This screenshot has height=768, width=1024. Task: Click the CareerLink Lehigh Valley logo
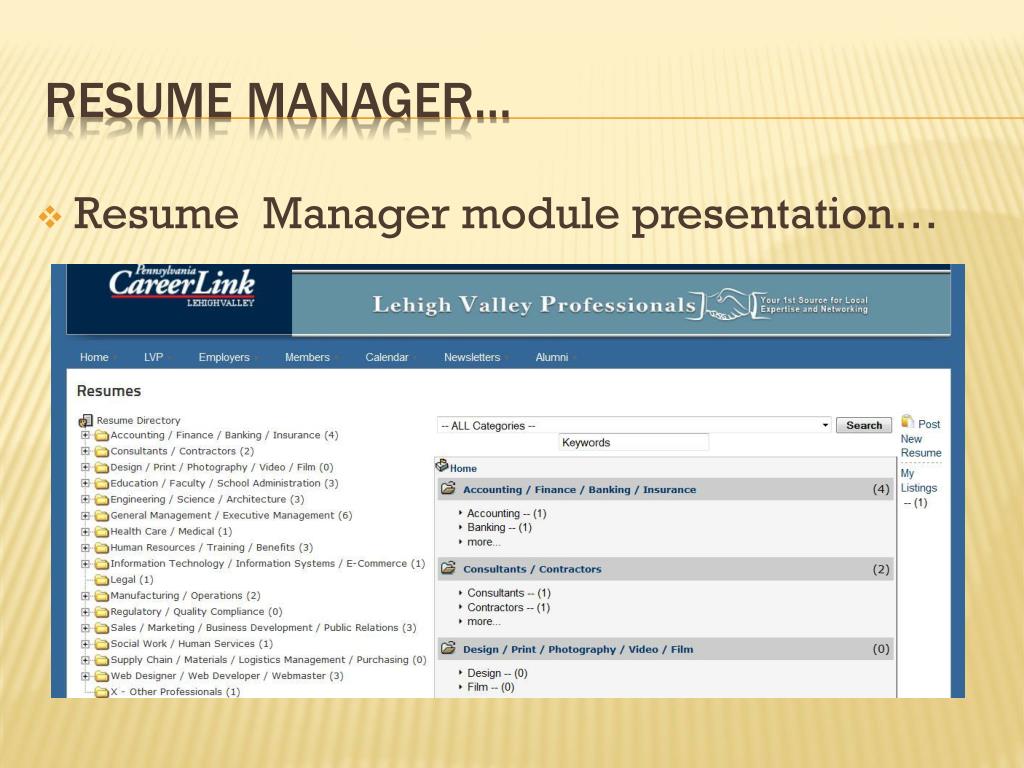click(182, 286)
